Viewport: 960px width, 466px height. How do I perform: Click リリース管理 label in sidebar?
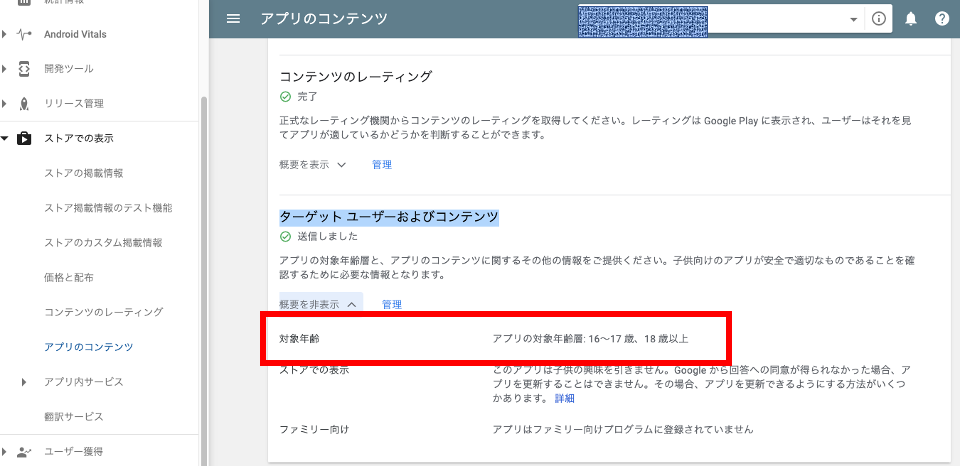pyautogui.click(x=74, y=103)
